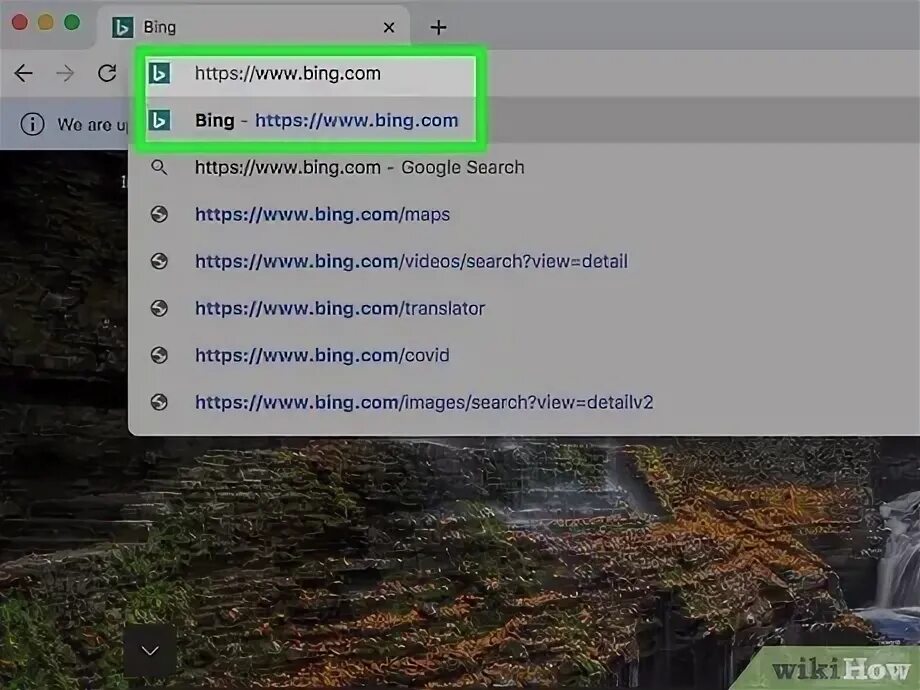Click the info circle icon in notification bar
The width and height of the screenshot is (920, 690).
coord(32,124)
